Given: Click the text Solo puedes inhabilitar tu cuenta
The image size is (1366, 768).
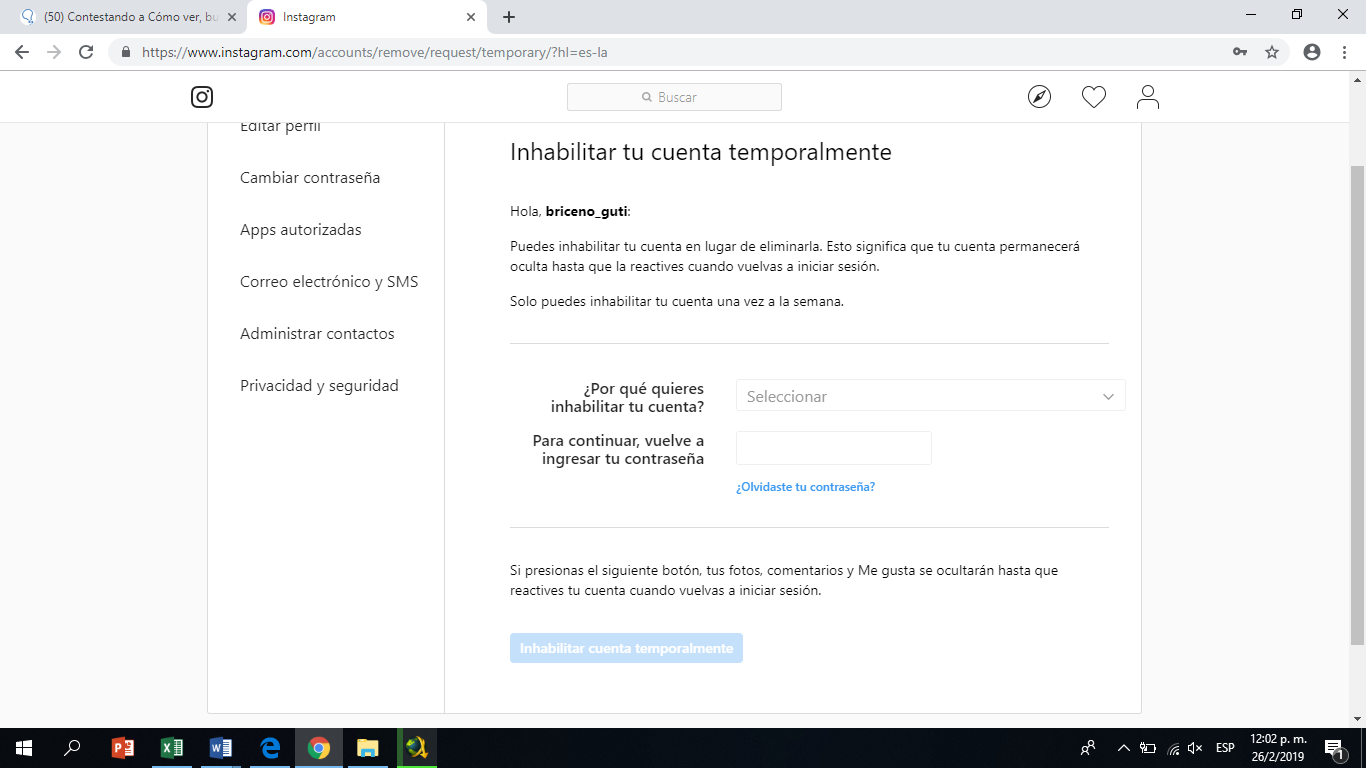Looking at the screenshot, I should click(x=677, y=301).
